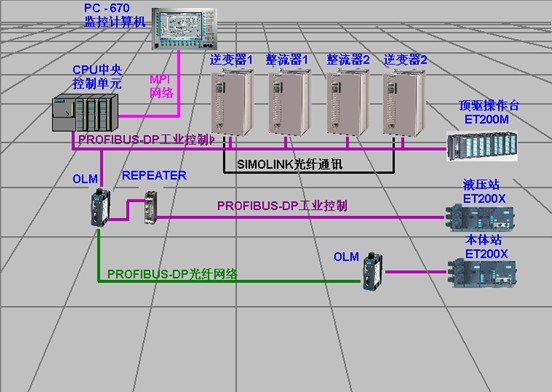Select the green PROFIBUS-DP光纤网络 label
Screen dimensions: 552x392
[172, 274]
